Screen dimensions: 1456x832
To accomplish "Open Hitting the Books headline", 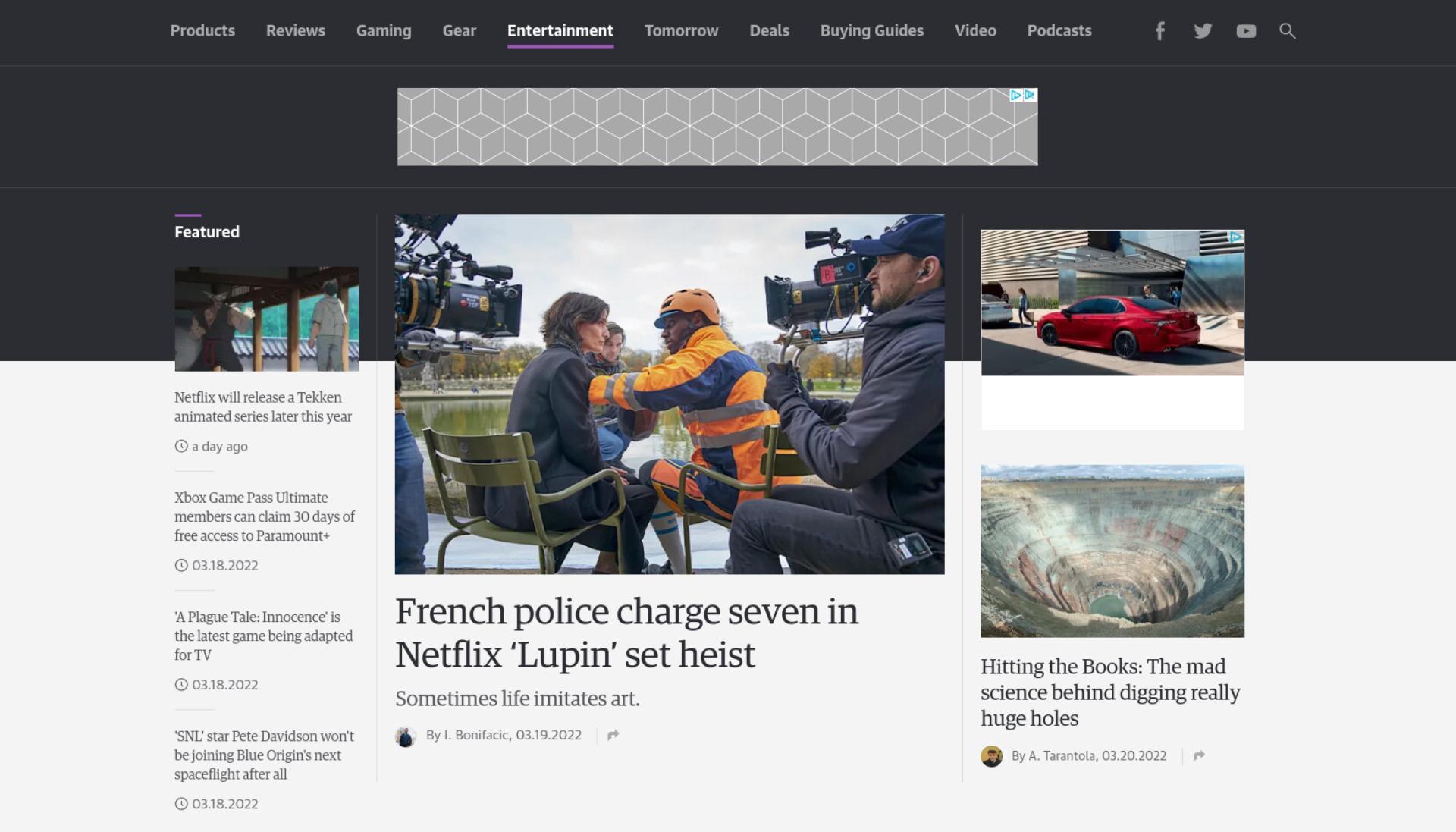I will click(x=1110, y=692).
